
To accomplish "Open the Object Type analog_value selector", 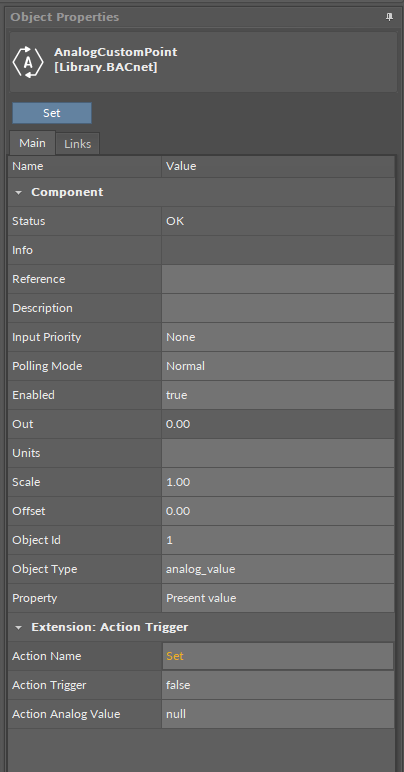I will [278, 569].
